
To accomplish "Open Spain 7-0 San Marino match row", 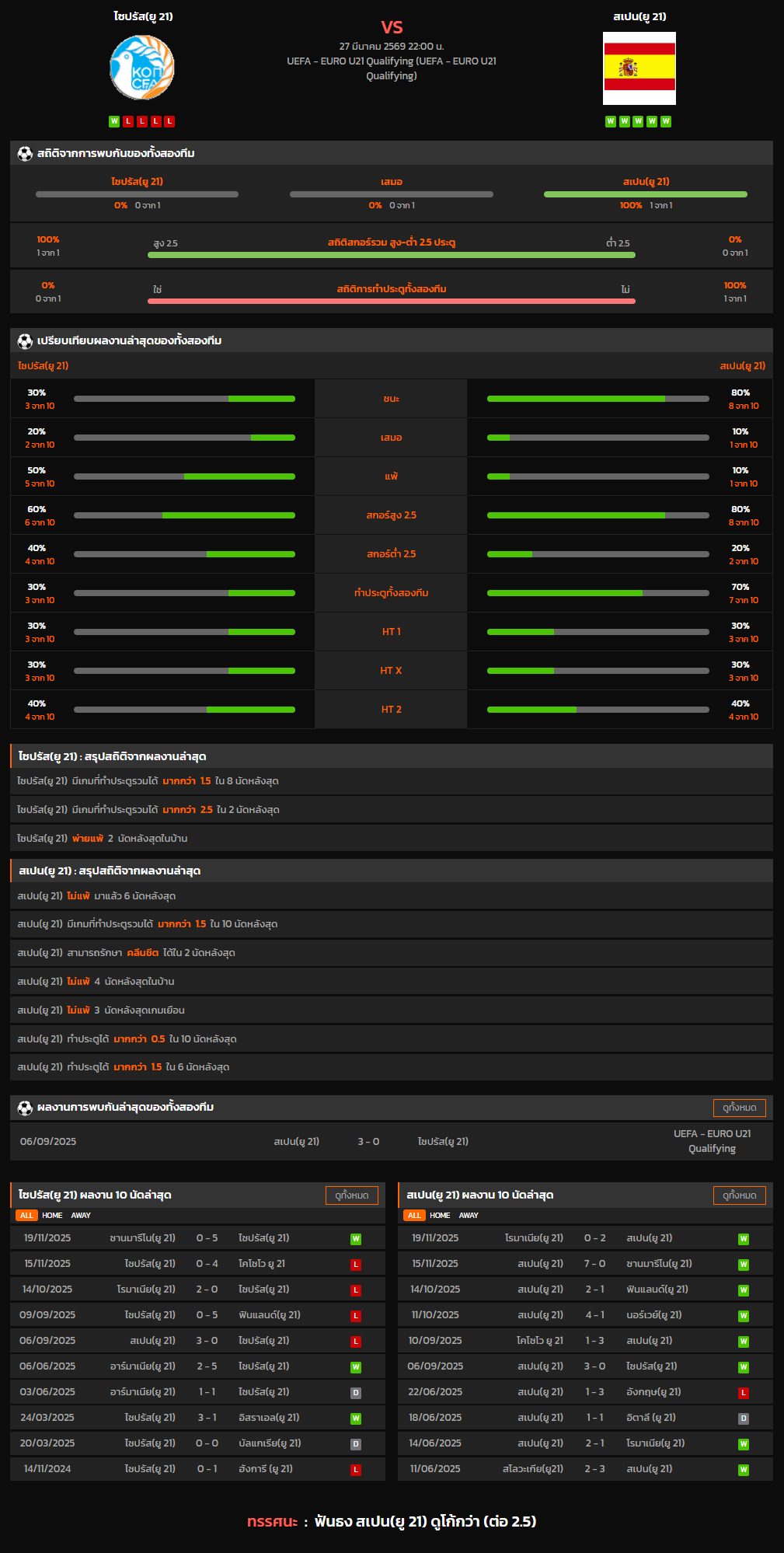I will click(584, 1264).
